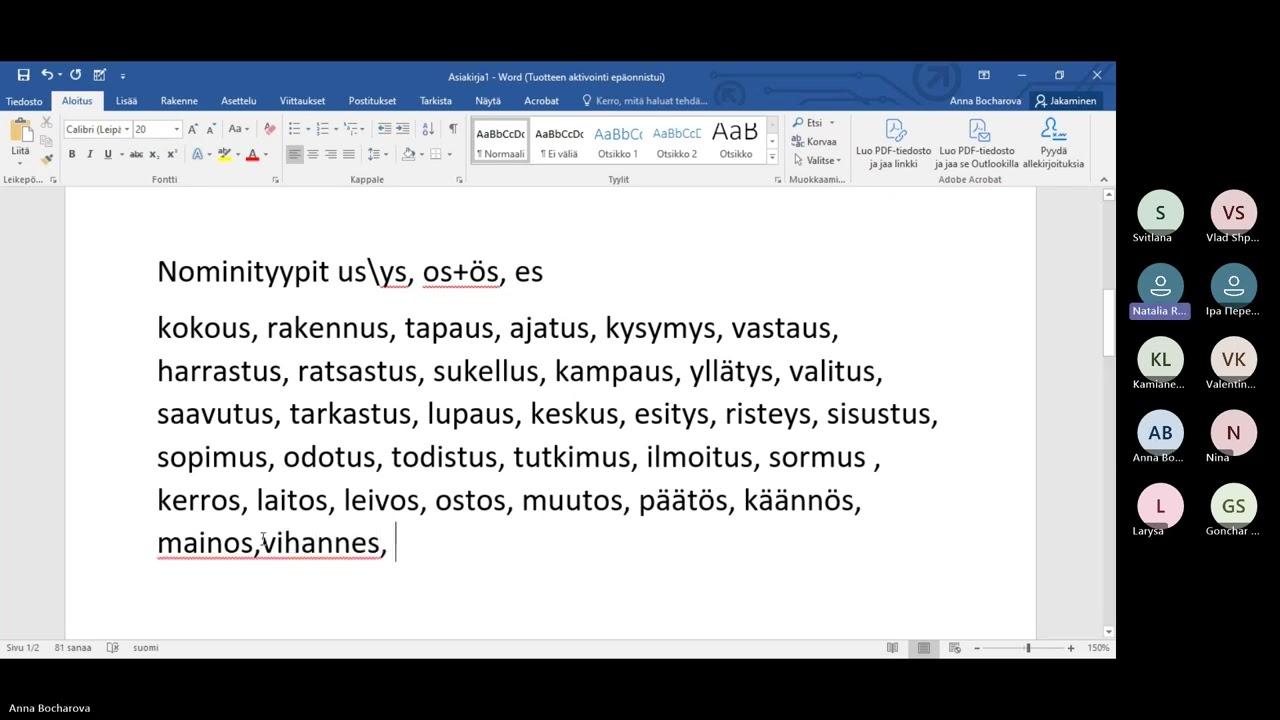The image size is (1280, 720).
Task: Apply the Otsikko 1 heading style
Action: (618, 141)
